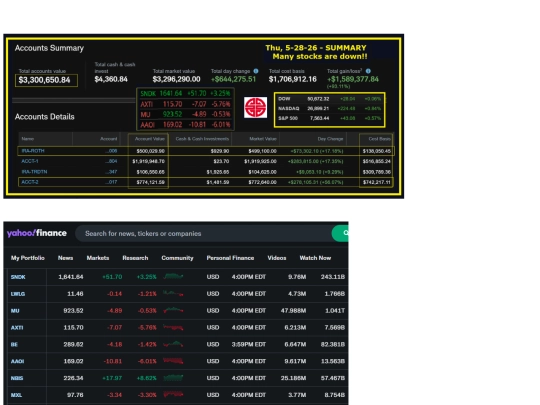Open Personal Finance menu
The height and width of the screenshot is (405, 540).
tap(230, 258)
